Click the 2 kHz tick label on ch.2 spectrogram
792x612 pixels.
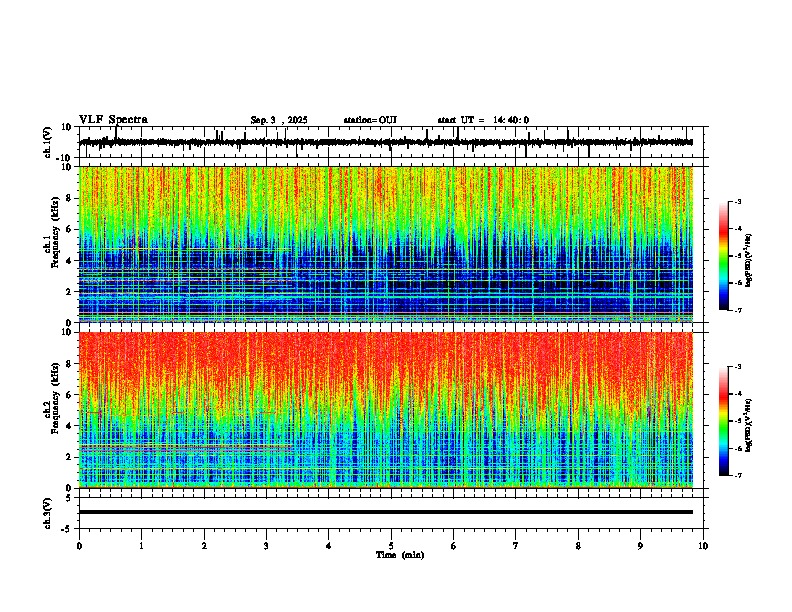point(69,457)
